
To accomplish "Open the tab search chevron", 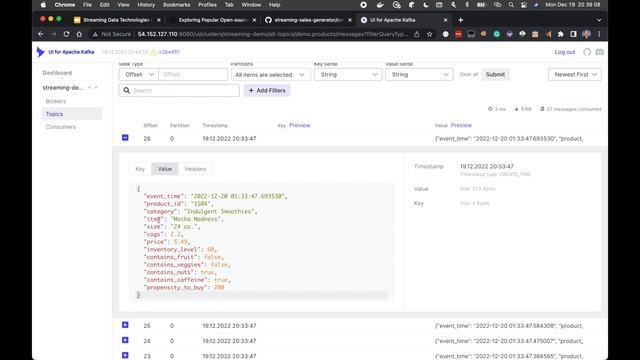I will 599,20.
